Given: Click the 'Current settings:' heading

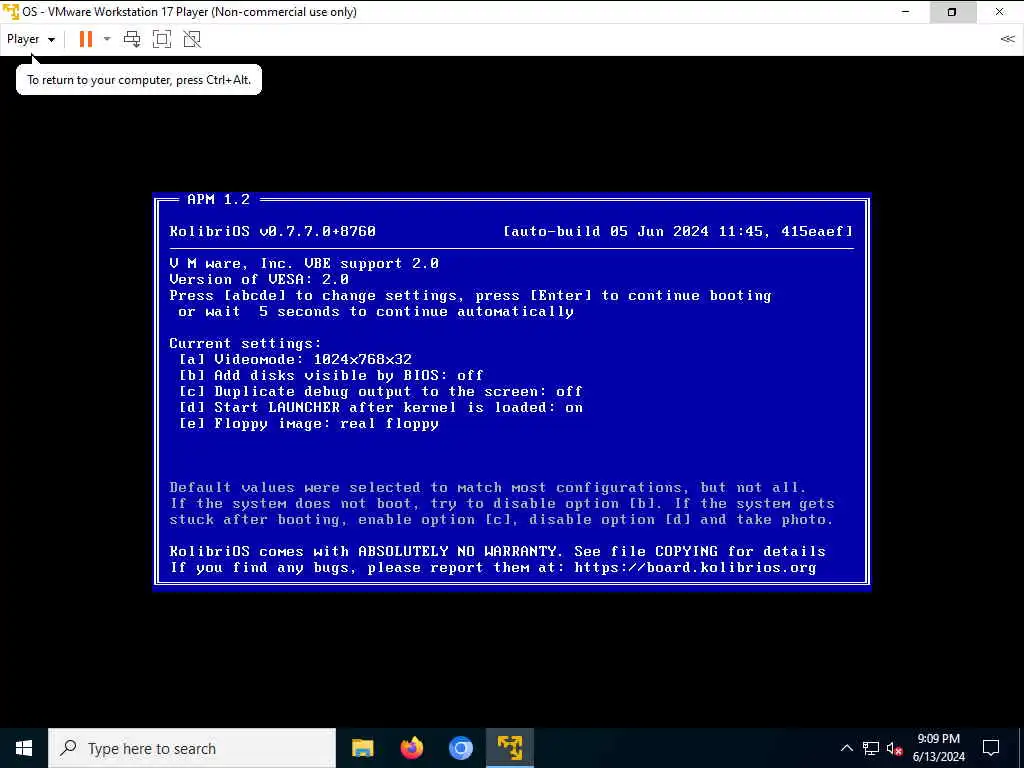Looking at the screenshot, I should (246, 344).
